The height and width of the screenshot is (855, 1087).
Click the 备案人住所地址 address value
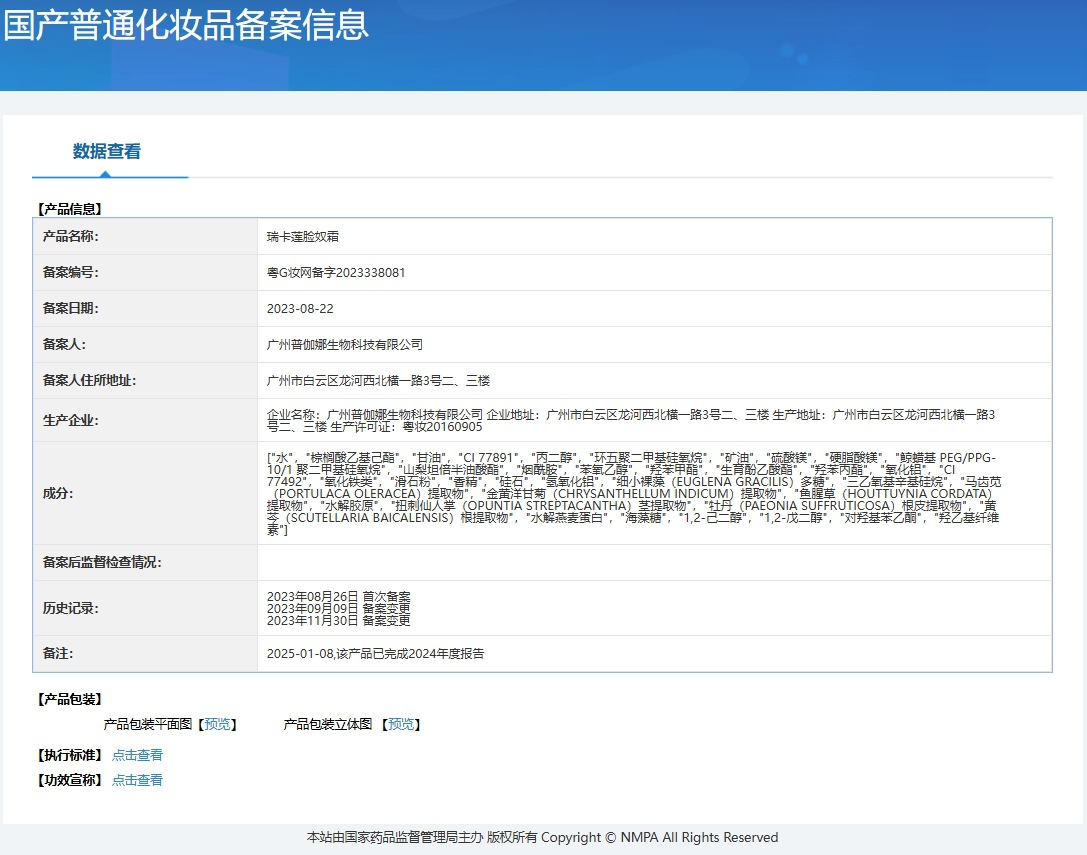point(378,381)
